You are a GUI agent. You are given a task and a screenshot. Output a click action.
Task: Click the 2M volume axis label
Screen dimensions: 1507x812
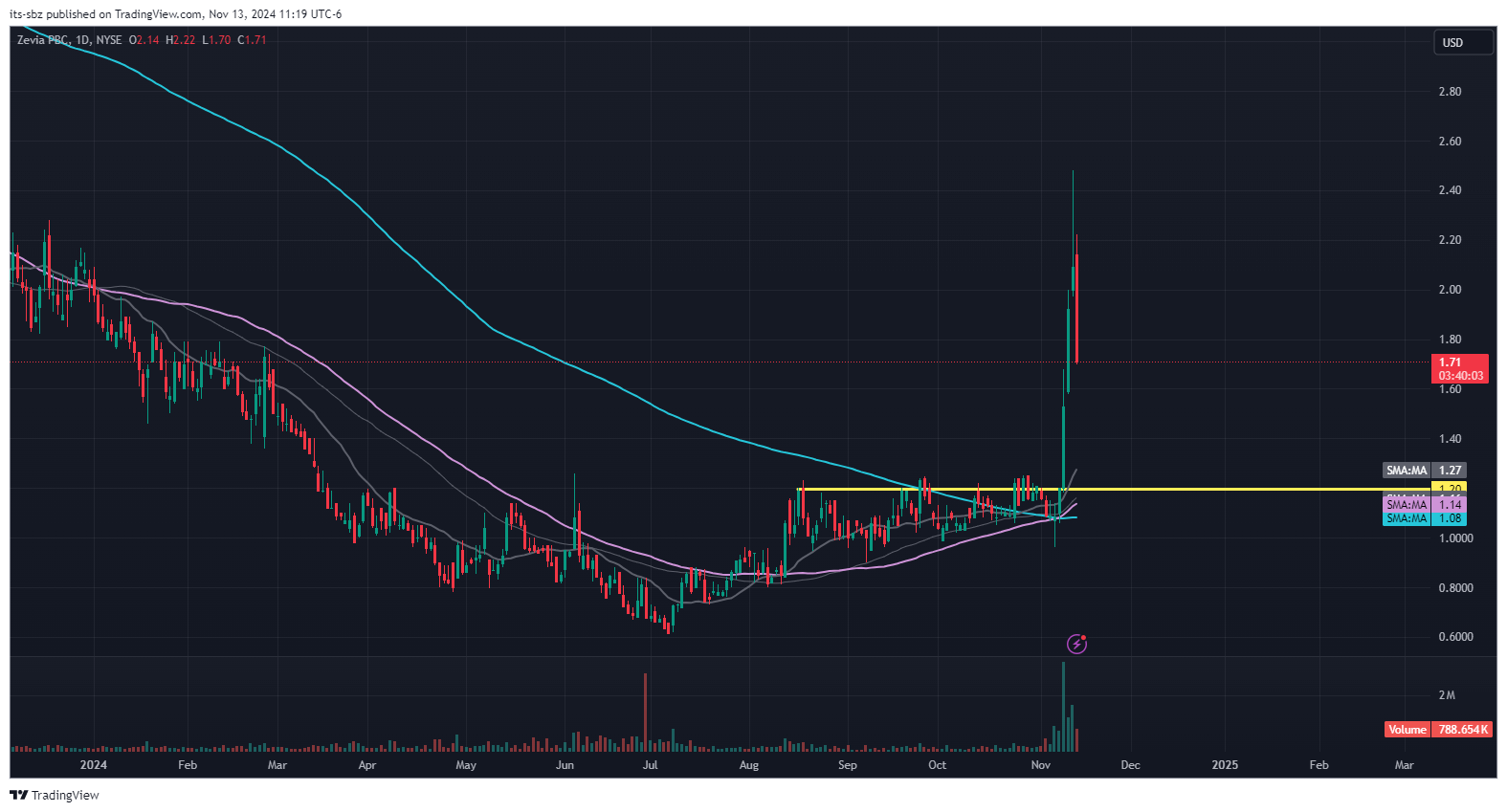pos(1447,695)
